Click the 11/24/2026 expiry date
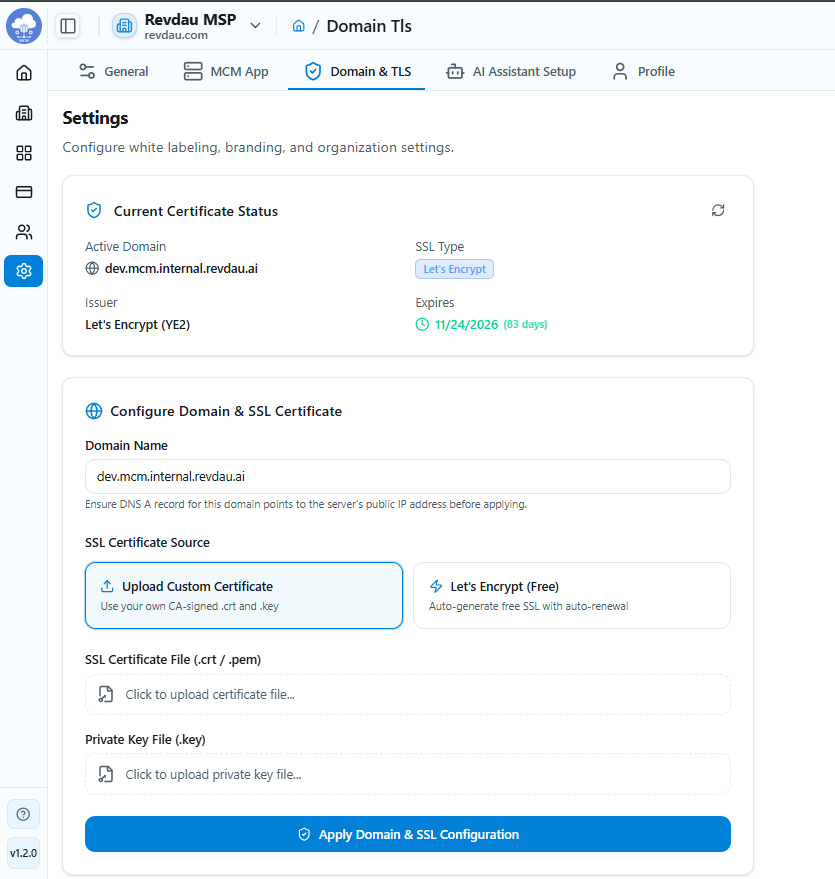Viewport: 835px width, 879px height. point(466,325)
